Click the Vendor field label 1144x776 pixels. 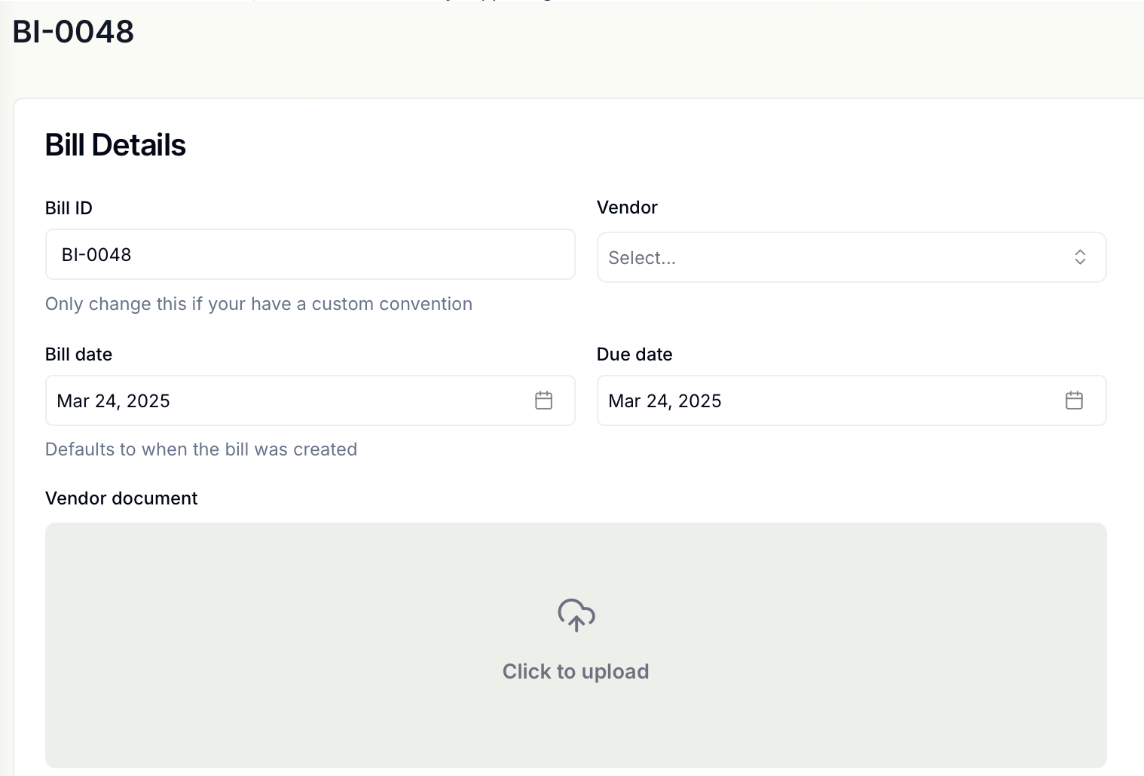coord(627,208)
